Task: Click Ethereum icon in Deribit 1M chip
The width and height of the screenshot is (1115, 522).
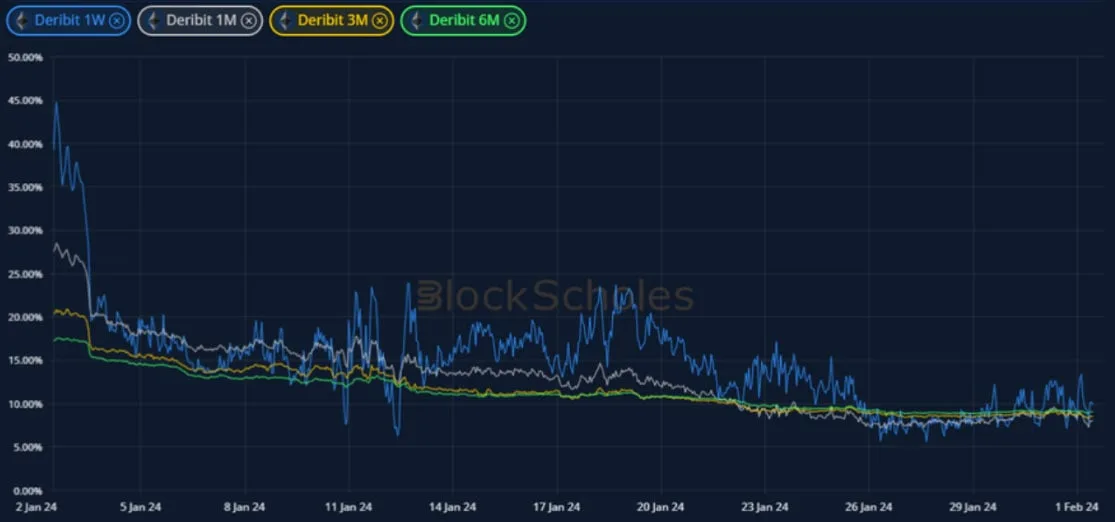Action: pyautogui.click(x=154, y=21)
